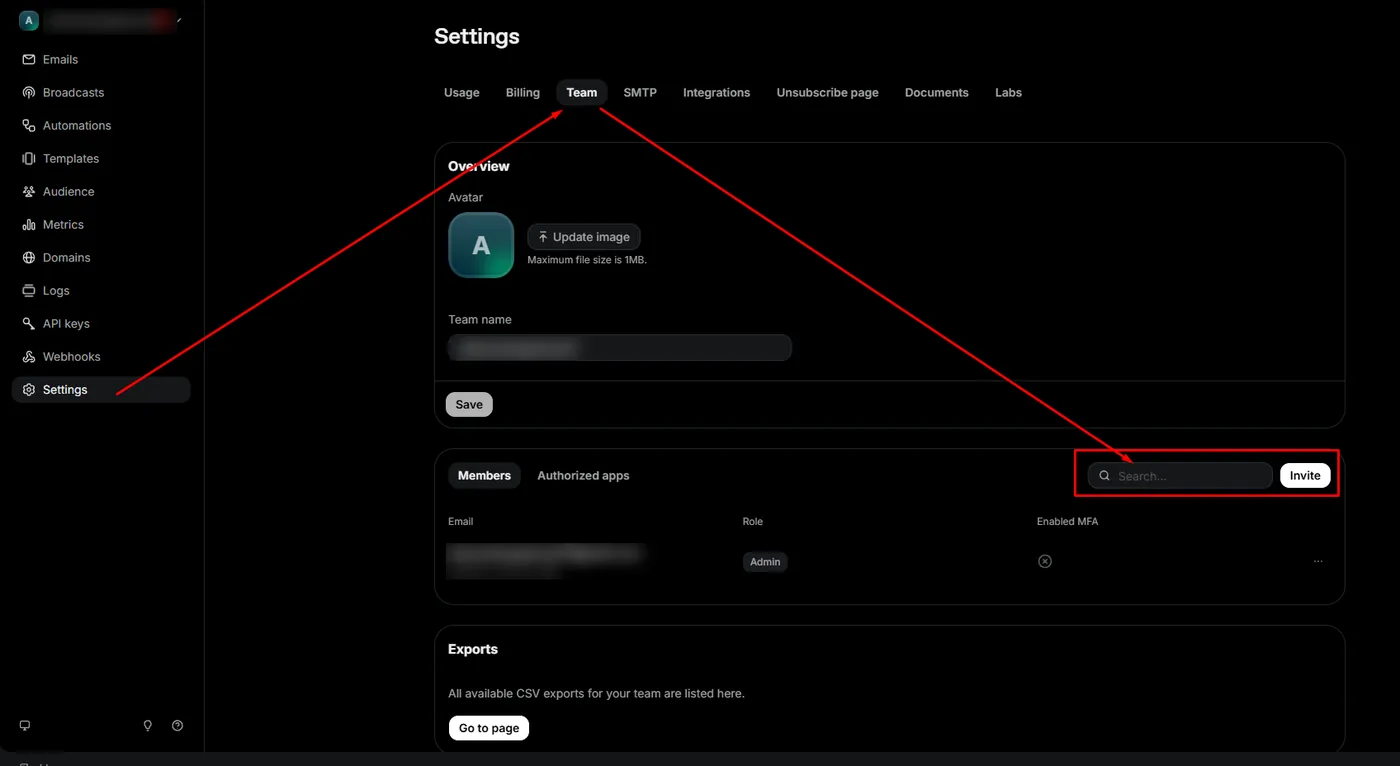Click the Enabled MFA column header
The height and width of the screenshot is (766, 1400).
1067,522
